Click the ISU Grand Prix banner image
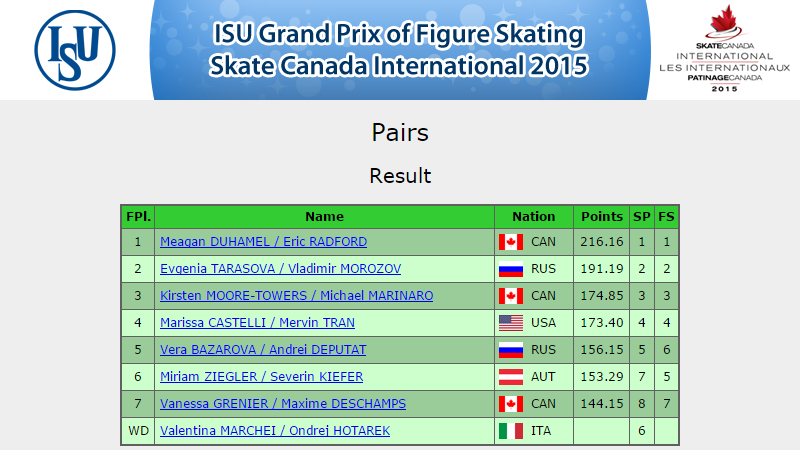The width and height of the screenshot is (800, 450). pyautogui.click(x=400, y=50)
